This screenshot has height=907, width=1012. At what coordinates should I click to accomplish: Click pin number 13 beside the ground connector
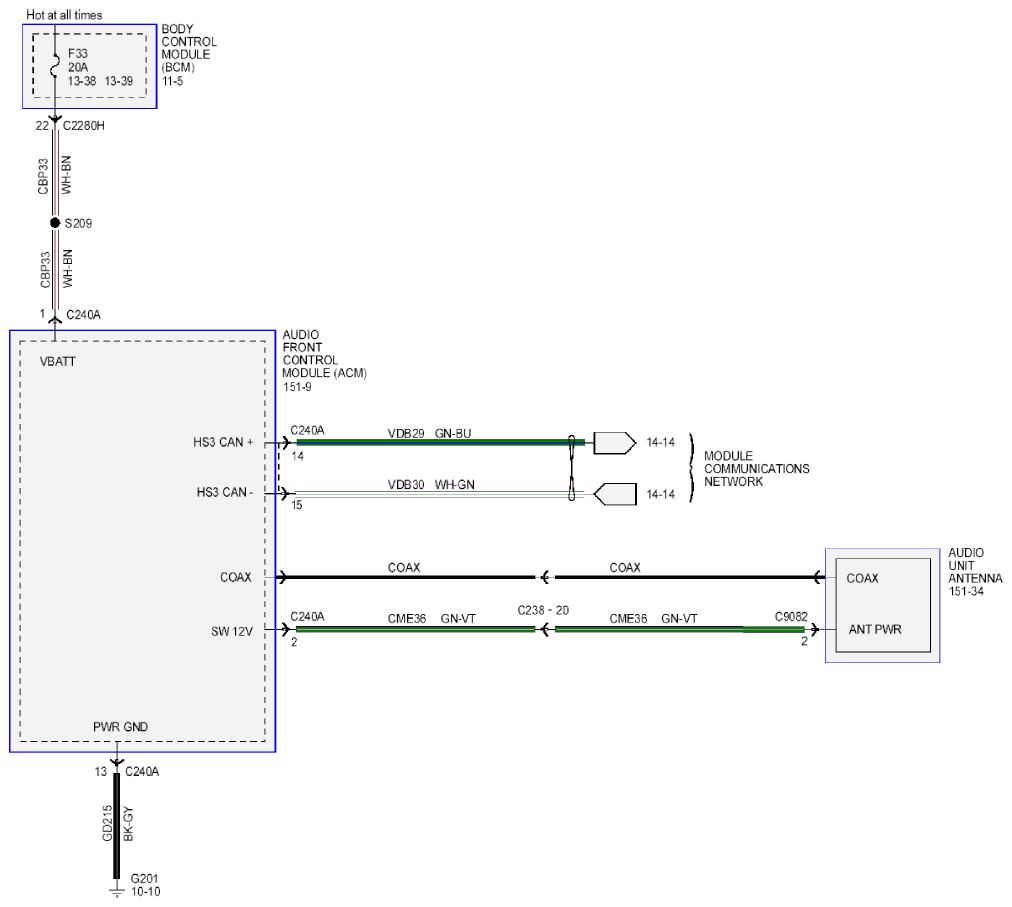(x=101, y=771)
